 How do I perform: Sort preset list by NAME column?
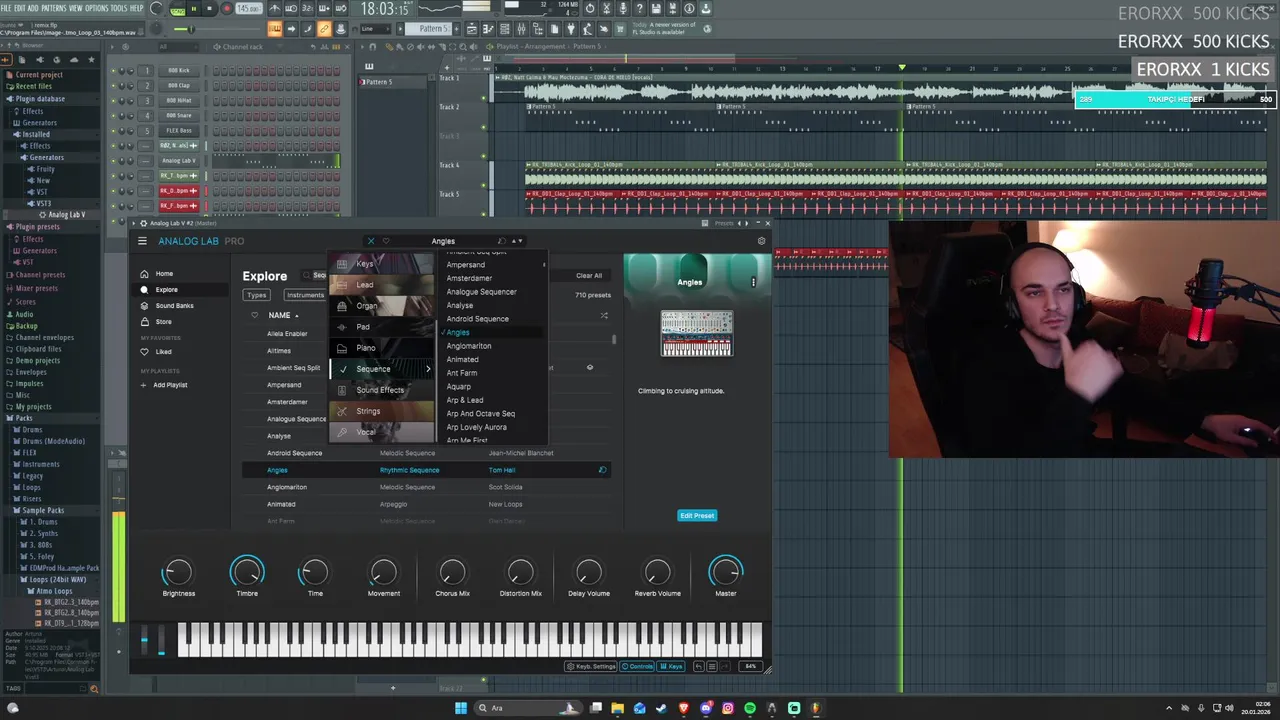282,315
